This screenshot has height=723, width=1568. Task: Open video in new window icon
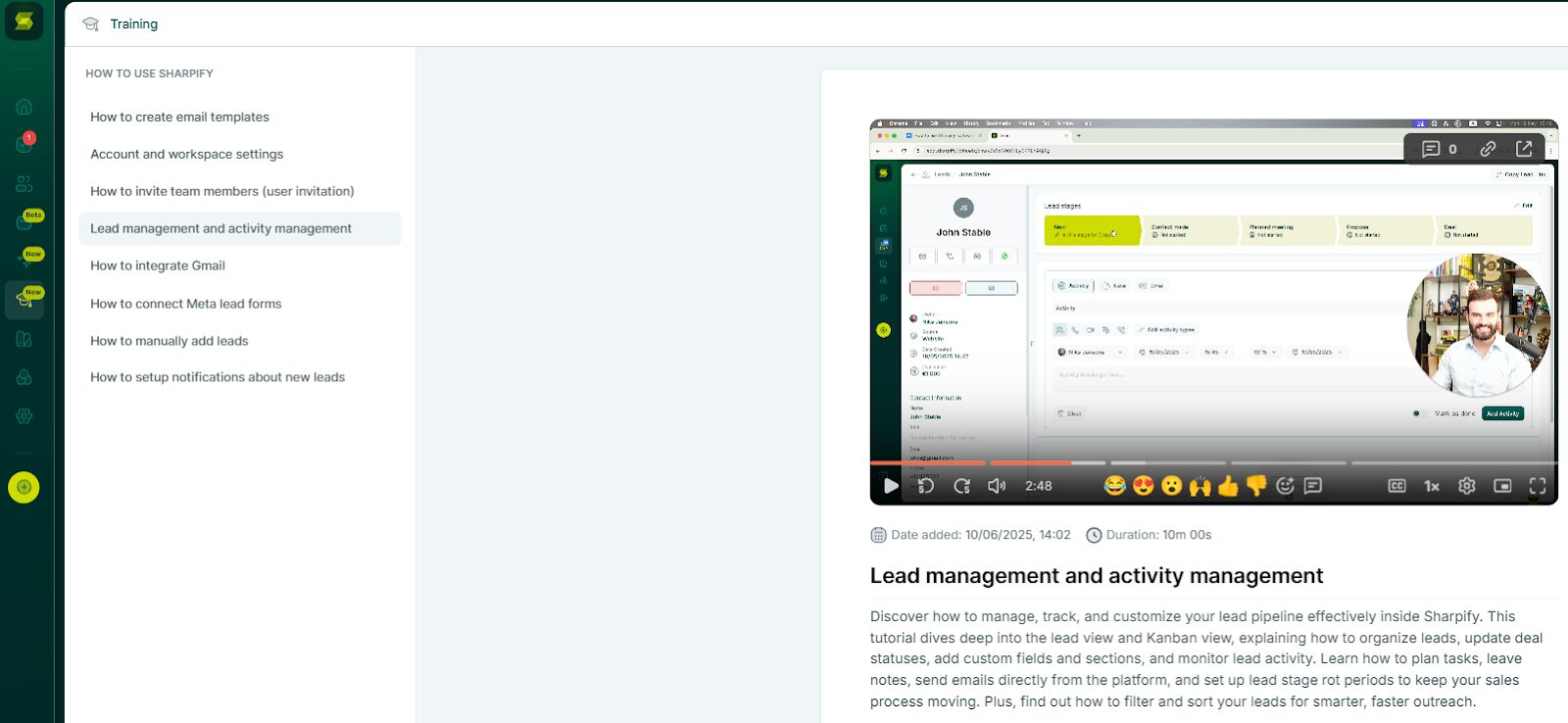pos(1524,149)
